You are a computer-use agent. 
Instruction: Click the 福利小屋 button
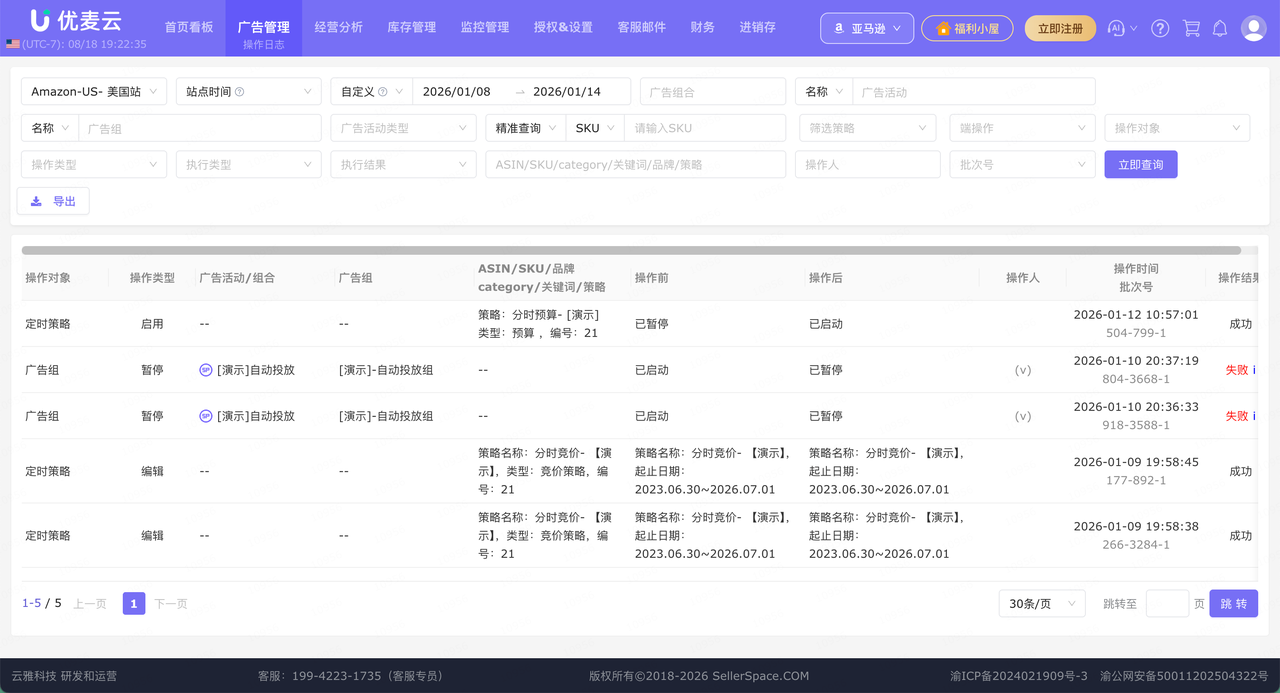tap(967, 28)
